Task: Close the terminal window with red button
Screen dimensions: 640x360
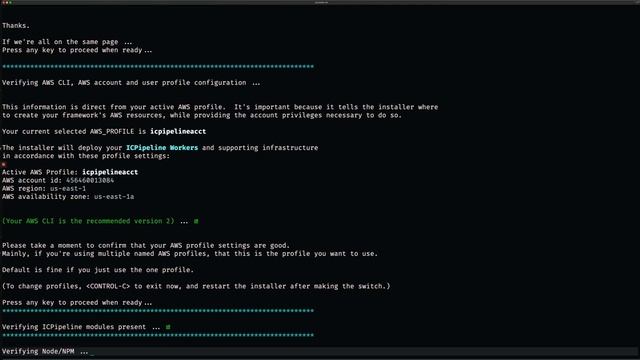Action: [3, 2]
